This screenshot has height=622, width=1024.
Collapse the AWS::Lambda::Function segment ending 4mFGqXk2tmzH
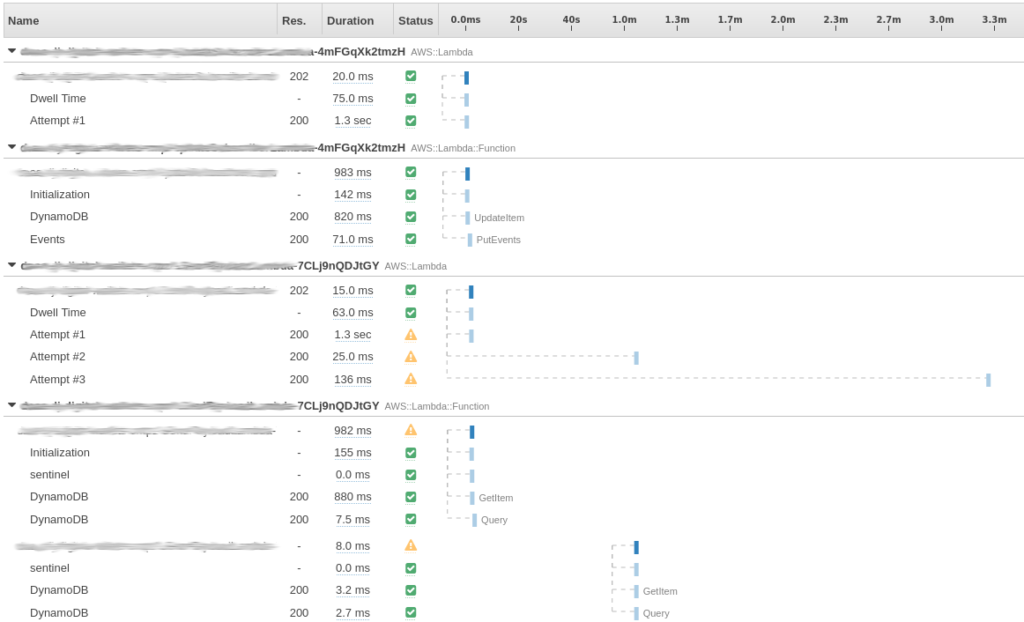click(11, 148)
